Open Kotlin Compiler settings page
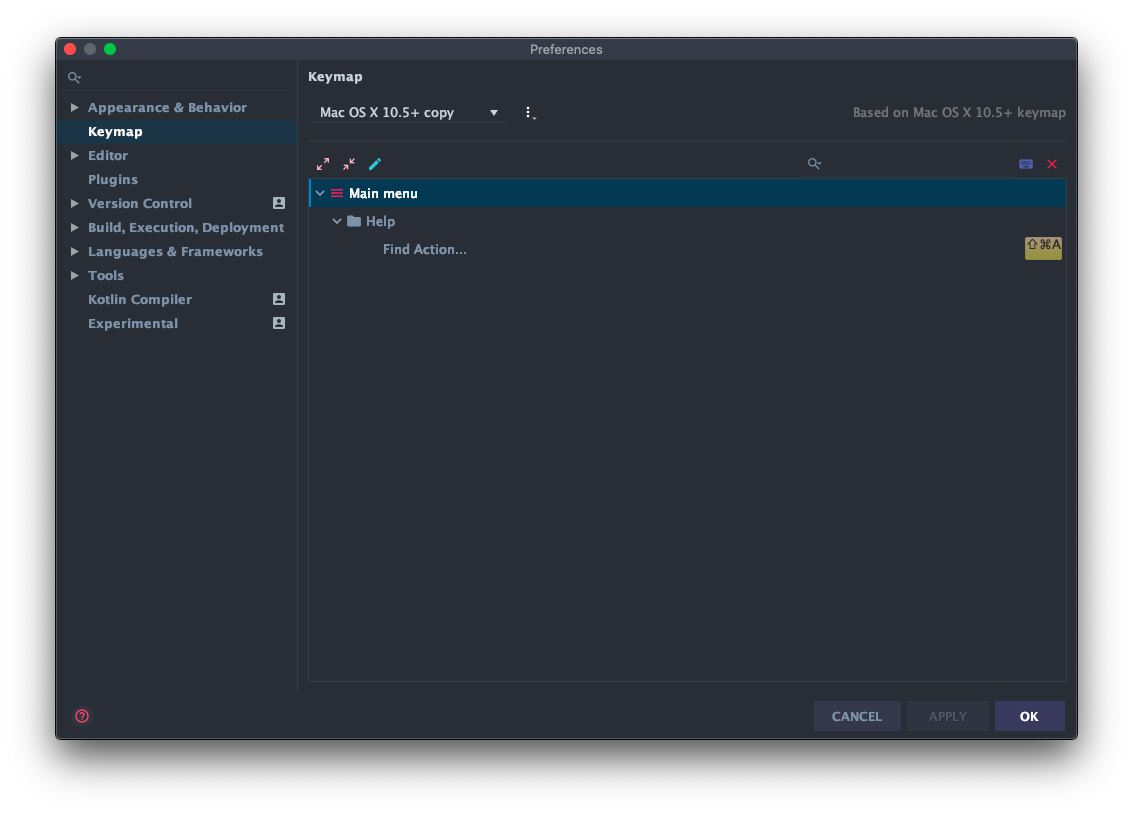The width and height of the screenshot is (1133, 813). point(140,299)
